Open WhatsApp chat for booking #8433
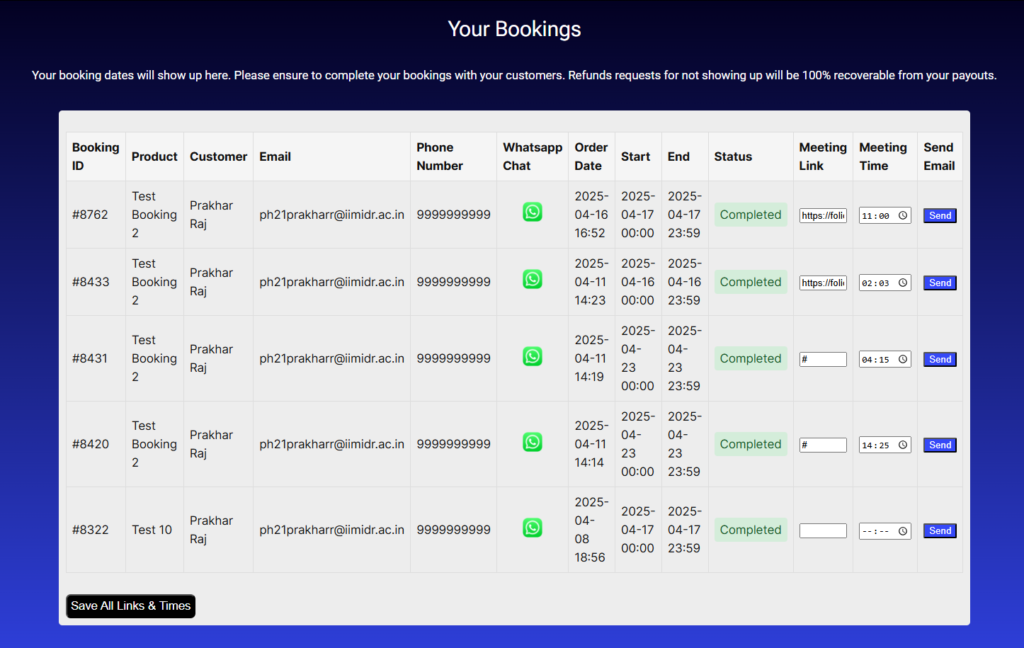The height and width of the screenshot is (648, 1024). [x=532, y=280]
